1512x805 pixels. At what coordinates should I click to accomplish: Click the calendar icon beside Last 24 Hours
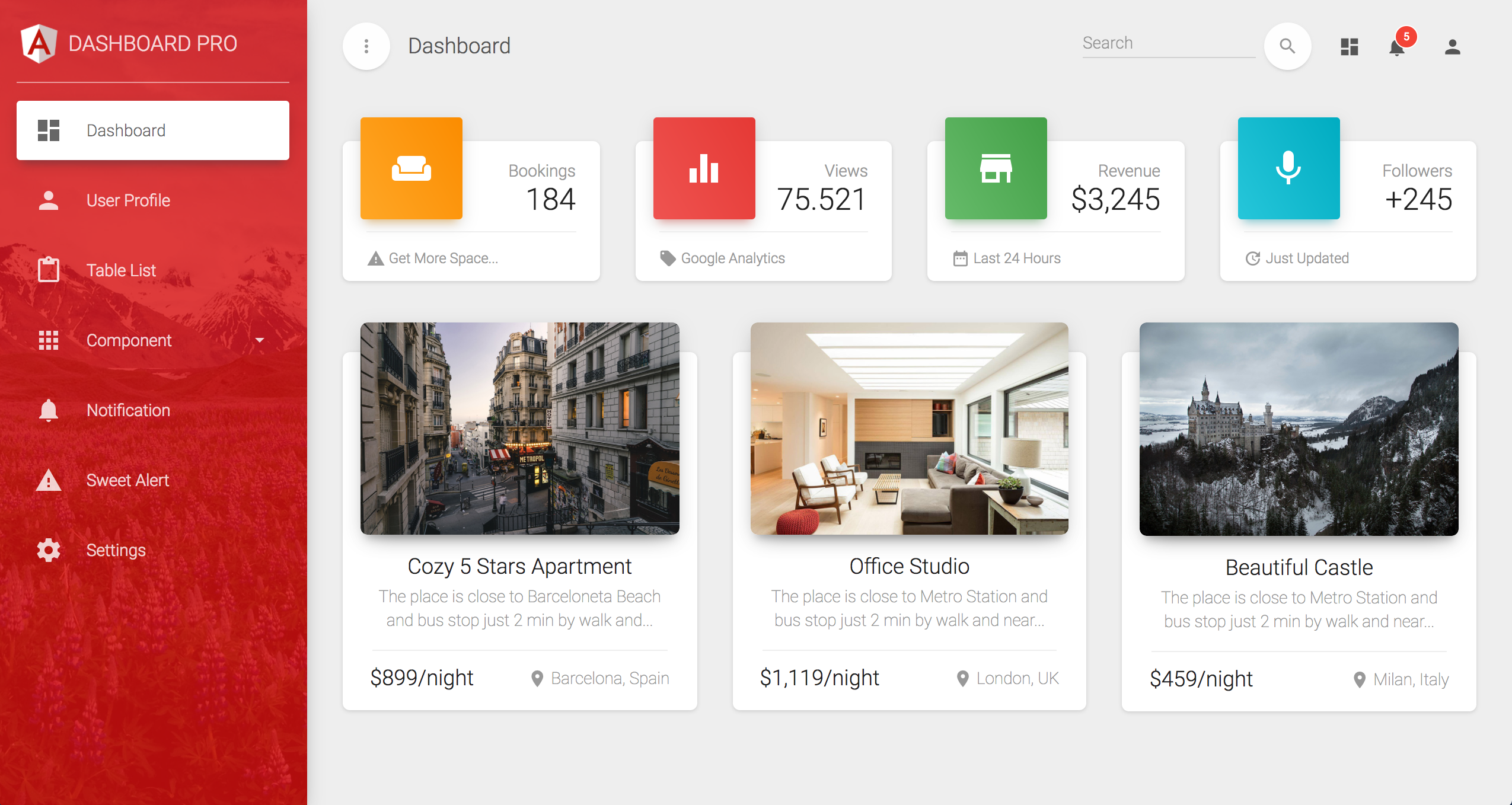(x=960, y=258)
